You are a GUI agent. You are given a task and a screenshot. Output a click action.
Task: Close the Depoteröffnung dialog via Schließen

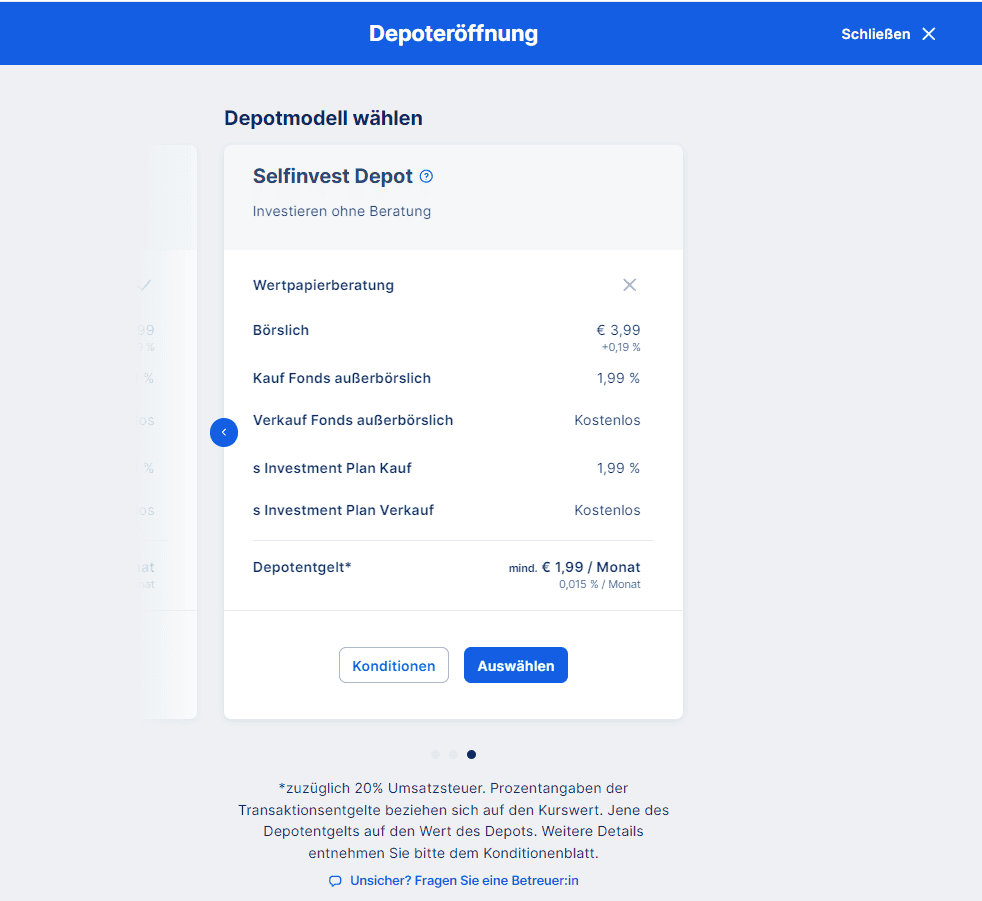click(x=888, y=34)
